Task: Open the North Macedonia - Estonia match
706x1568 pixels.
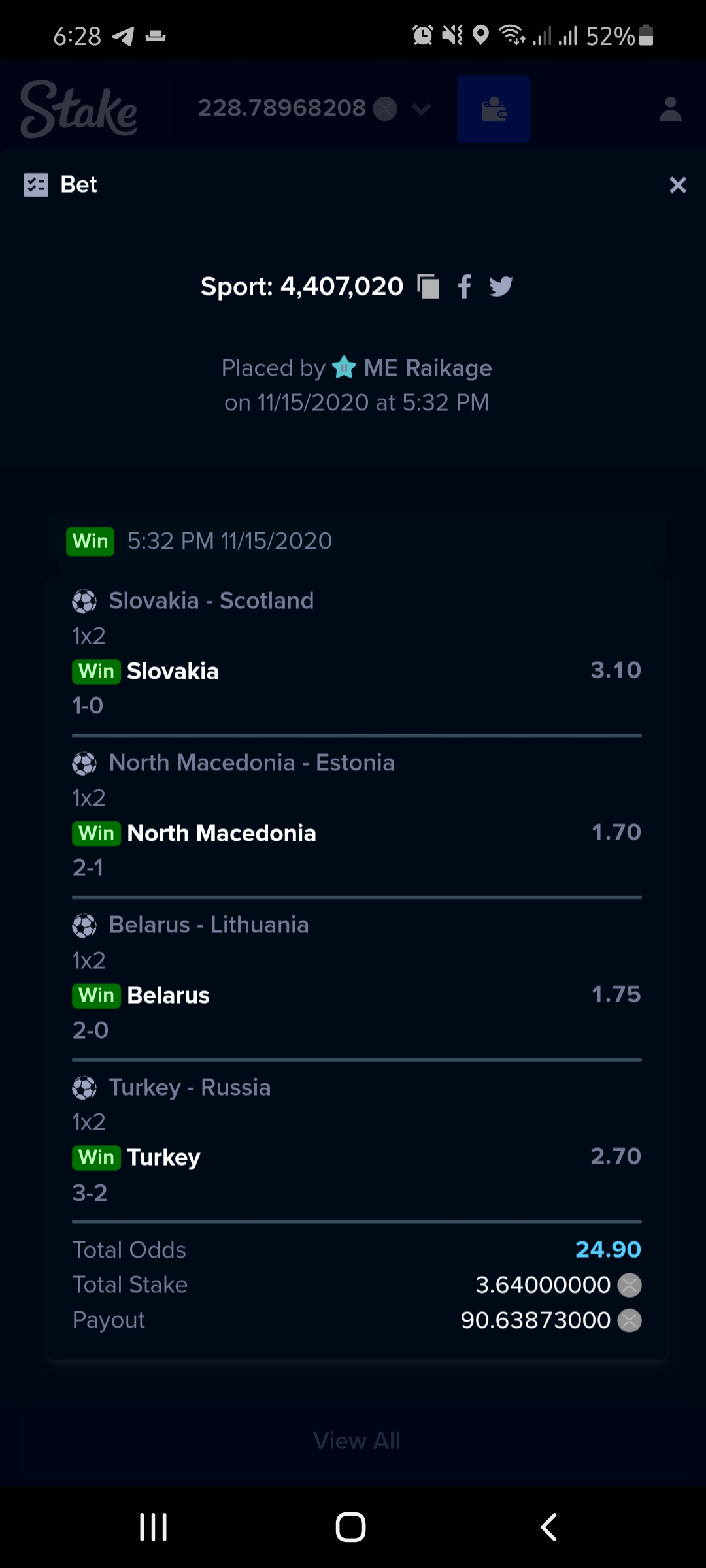Action: click(x=252, y=762)
